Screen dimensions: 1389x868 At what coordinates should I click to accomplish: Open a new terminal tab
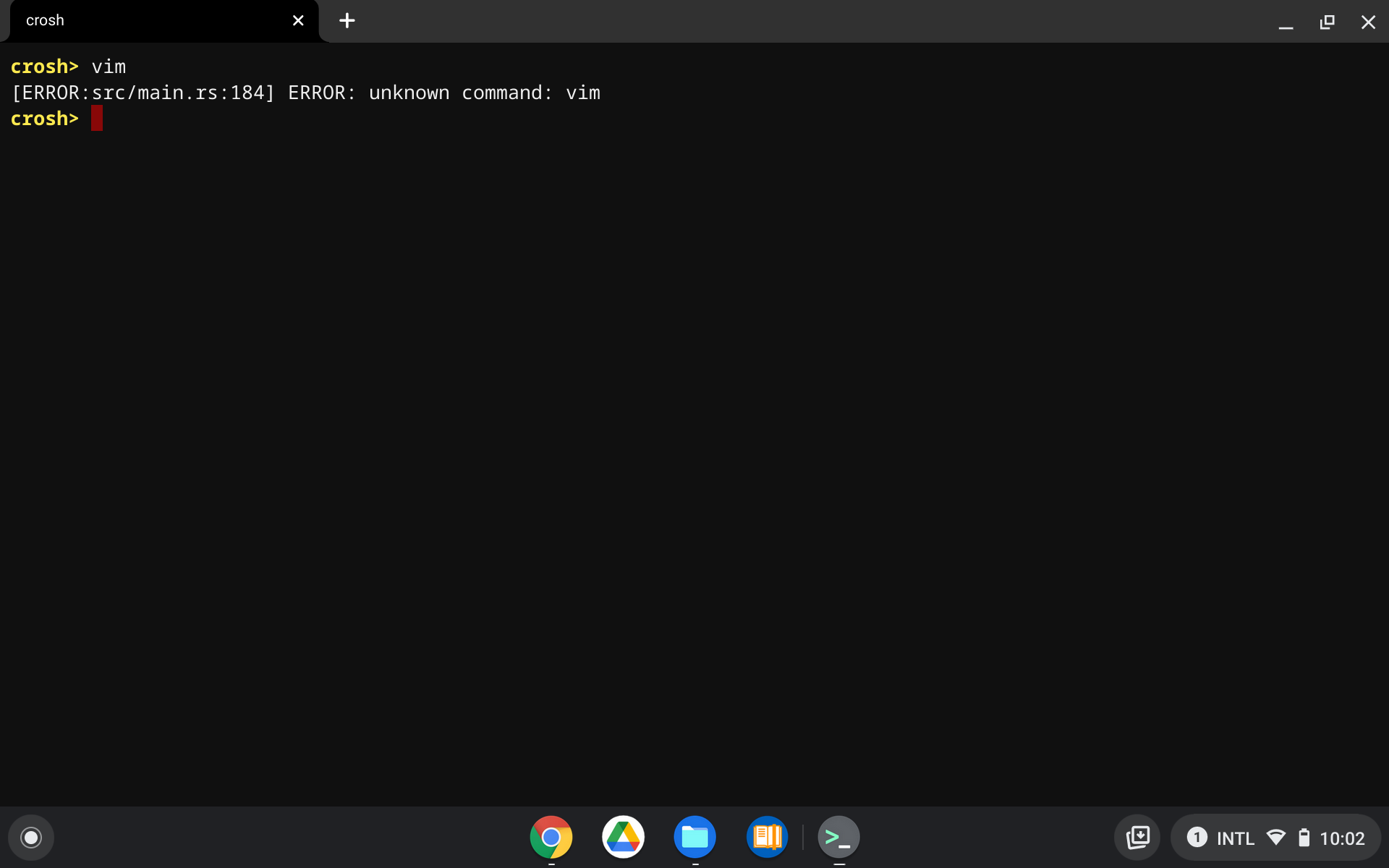click(x=347, y=21)
